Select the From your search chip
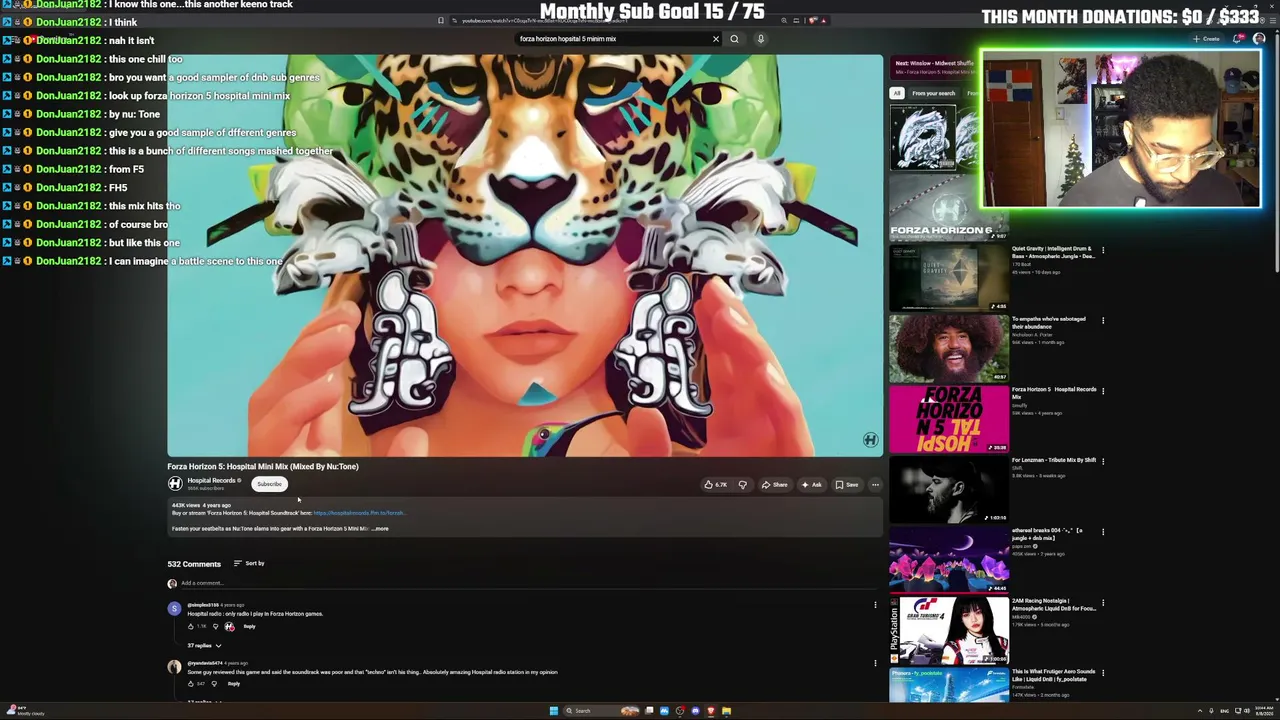Image resolution: width=1280 pixels, height=720 pixels. click(933, 93)
